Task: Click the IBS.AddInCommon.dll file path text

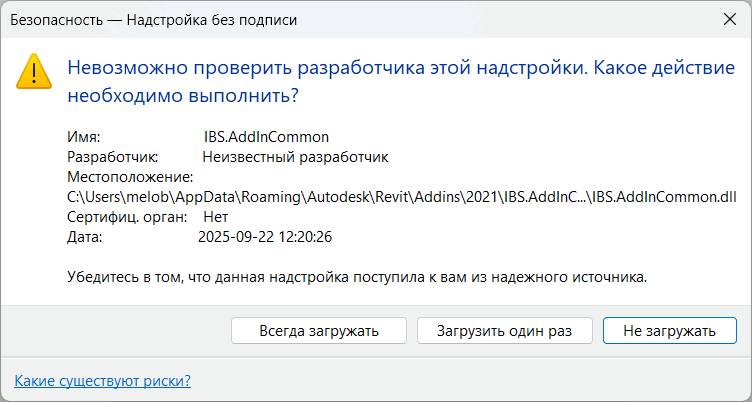Action: [402, 197]
